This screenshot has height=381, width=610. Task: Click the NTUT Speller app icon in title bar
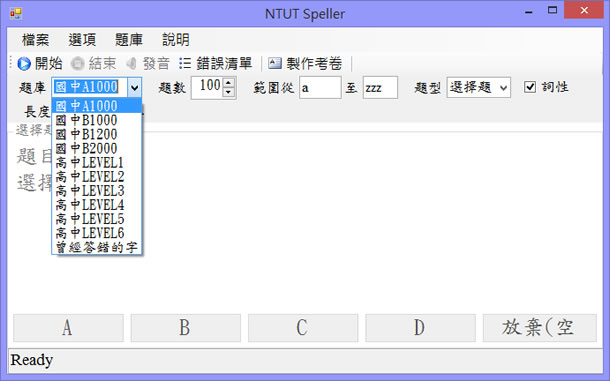point(16,14)
